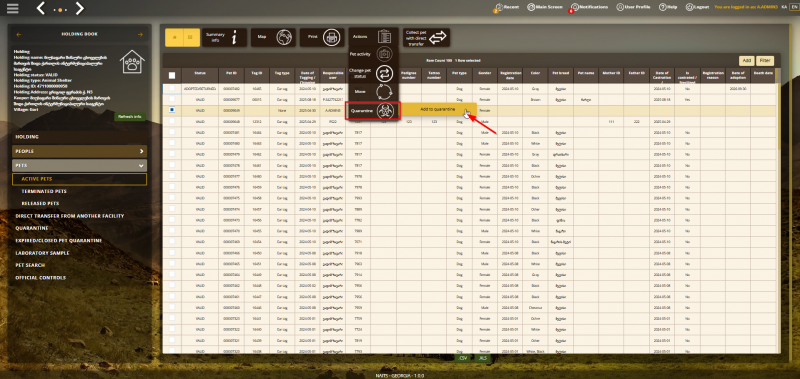Viewport: 800px width, 379px height.
Task: Open Official Controls
Action: point(40,277)
